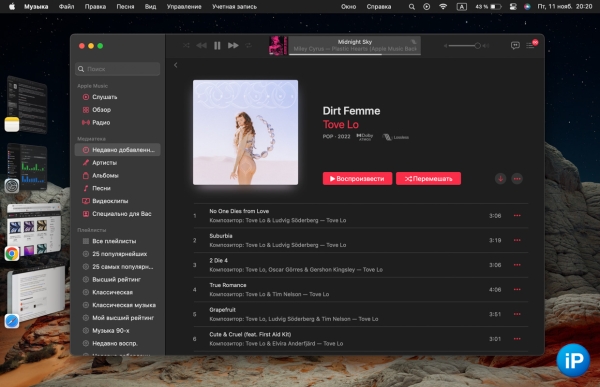Image resolution: width=600 pixels, height=387 pixels.
Task: Click the Поиск search field
Action: tap(118, 69)
